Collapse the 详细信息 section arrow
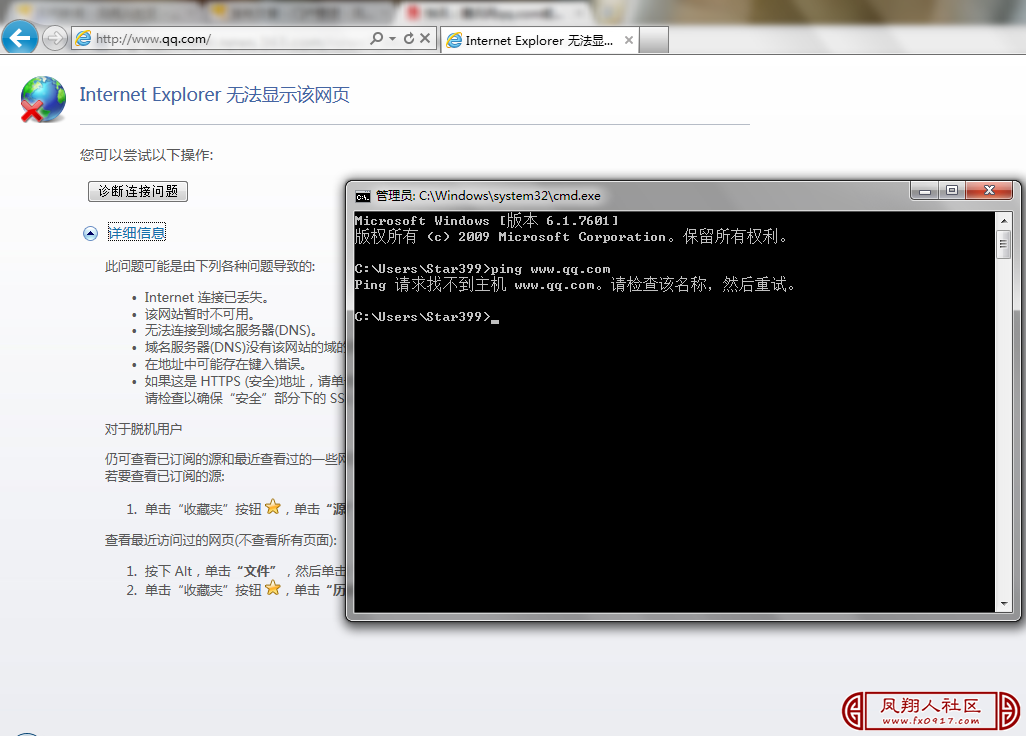The image size is (1026, 736). pyautogui.click(x=90, y=233)
